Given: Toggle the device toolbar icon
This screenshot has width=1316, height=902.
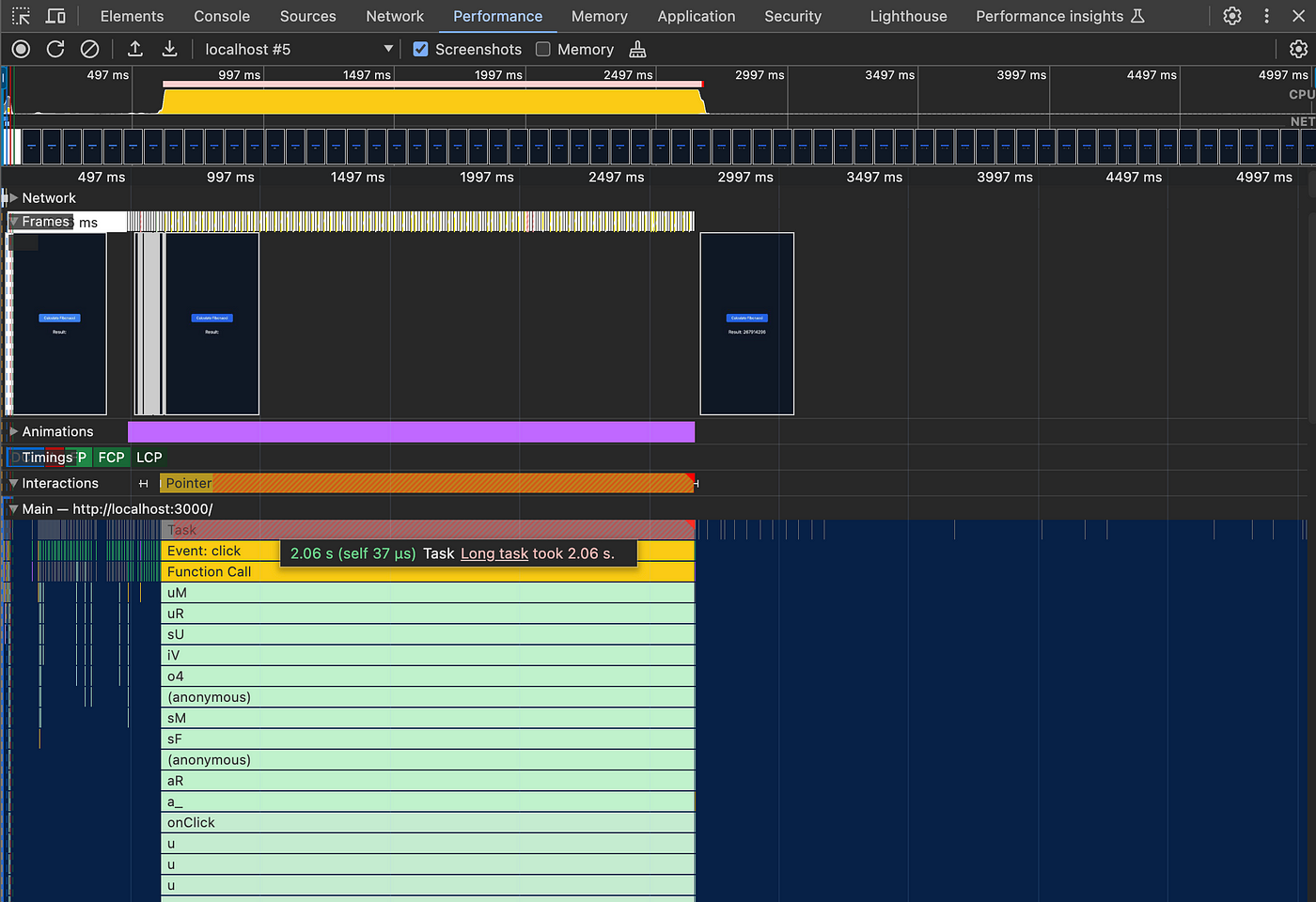Looking at the screenshot, I should coord(56,16).
